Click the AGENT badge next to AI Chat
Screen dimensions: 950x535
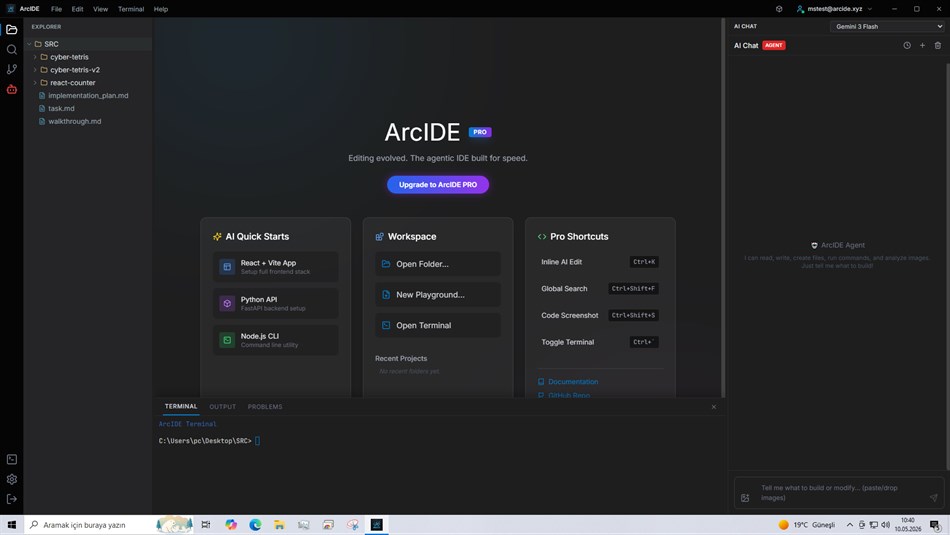click(774, 45)
